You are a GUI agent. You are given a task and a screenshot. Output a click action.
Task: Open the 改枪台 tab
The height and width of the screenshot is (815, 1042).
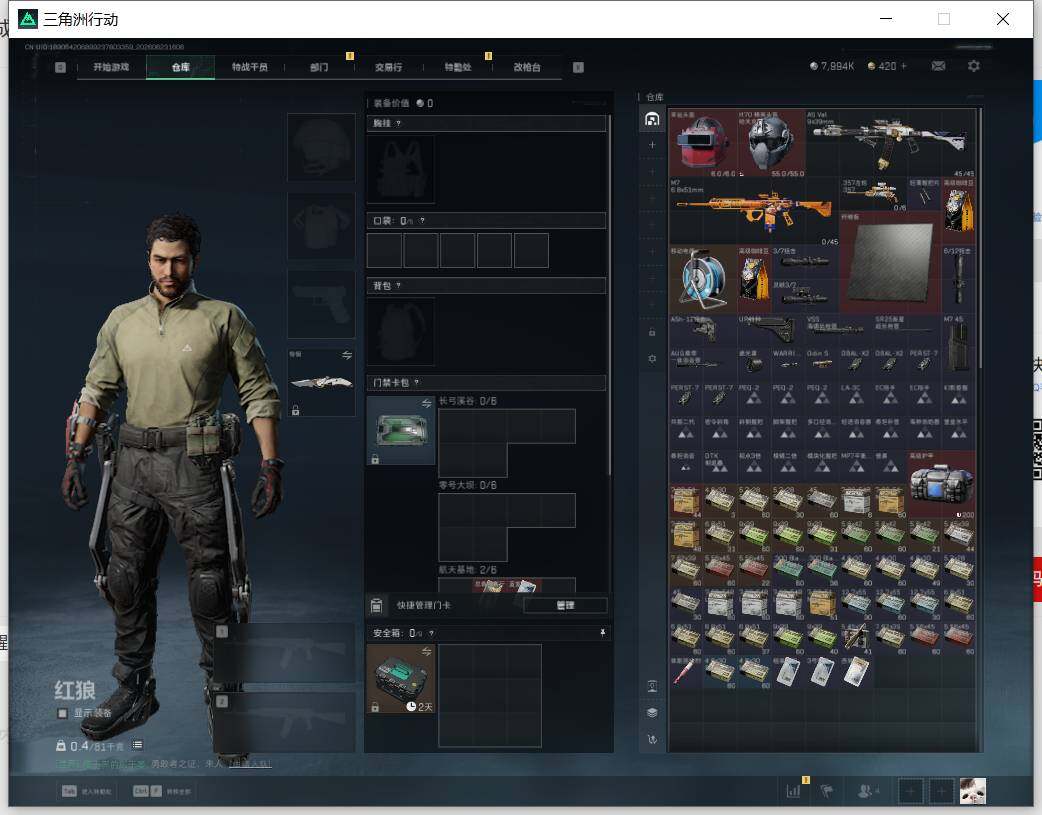[x=527, y=67]
